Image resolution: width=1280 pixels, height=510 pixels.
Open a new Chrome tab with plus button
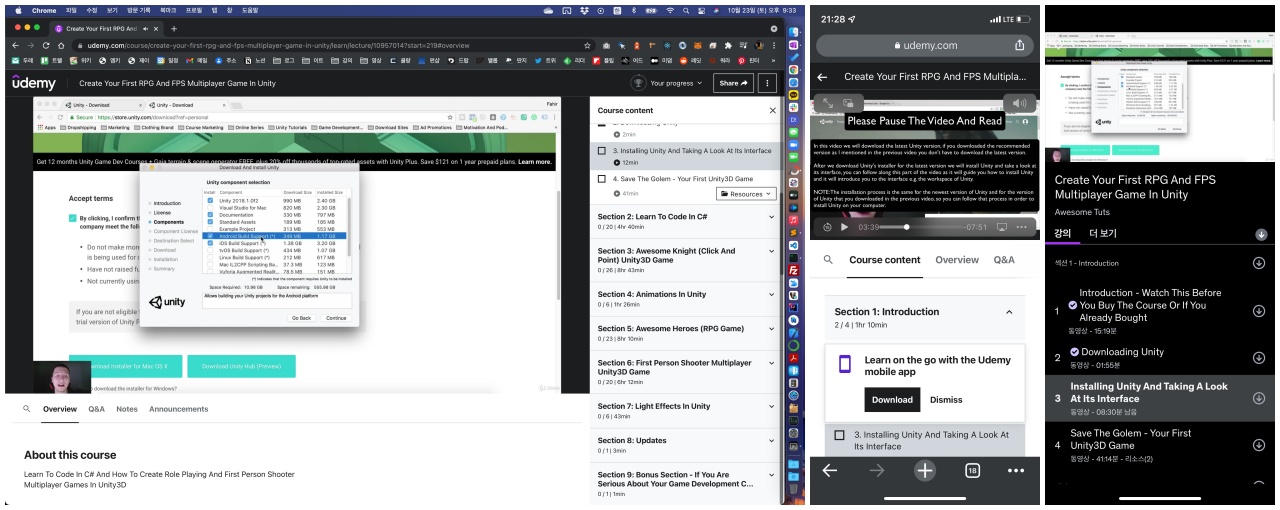pyautogui.click(x=173, y=29)
